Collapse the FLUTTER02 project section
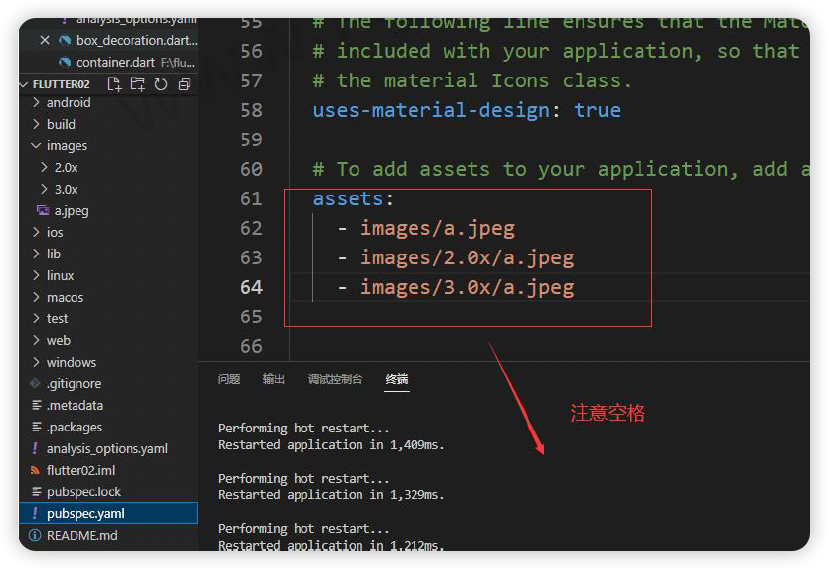Image resolution: width=828 pixels, height=569 pixels. pyautogui.click(x=25, y=84)
